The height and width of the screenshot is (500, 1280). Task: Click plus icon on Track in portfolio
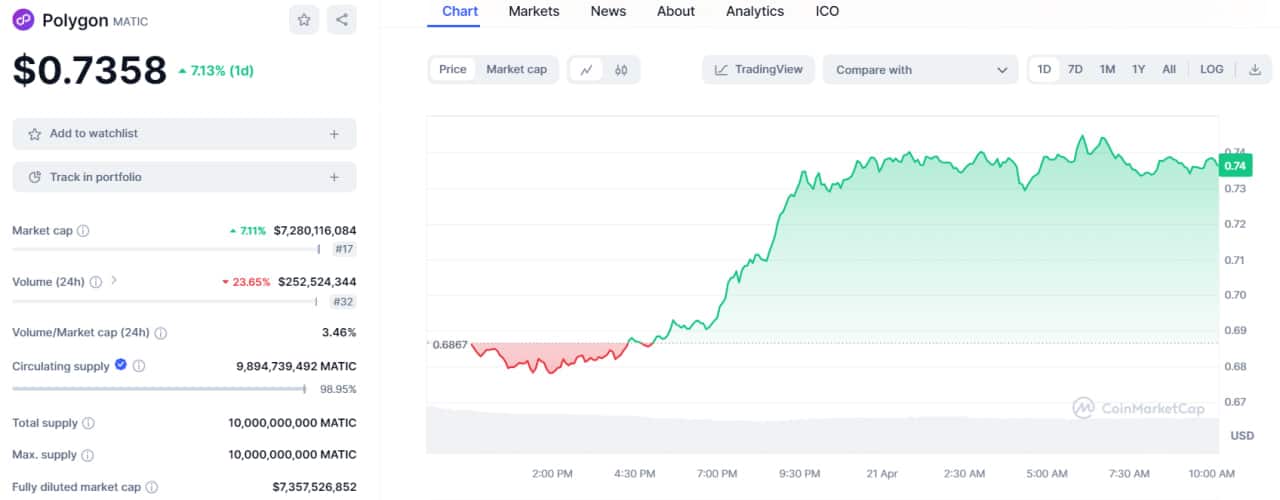tap(334, 177)
